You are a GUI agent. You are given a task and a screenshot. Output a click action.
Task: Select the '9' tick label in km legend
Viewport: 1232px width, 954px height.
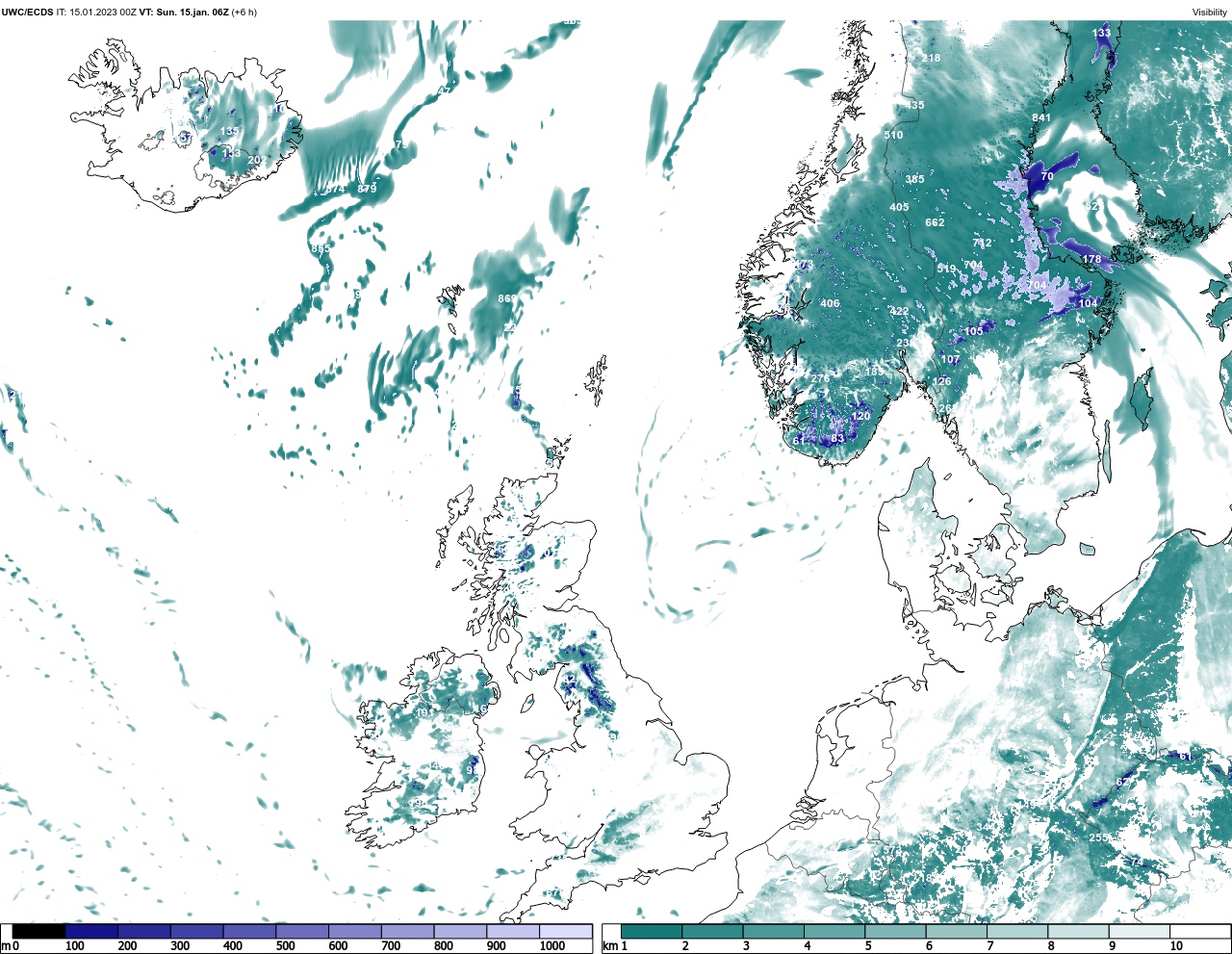pos(1112,946)
